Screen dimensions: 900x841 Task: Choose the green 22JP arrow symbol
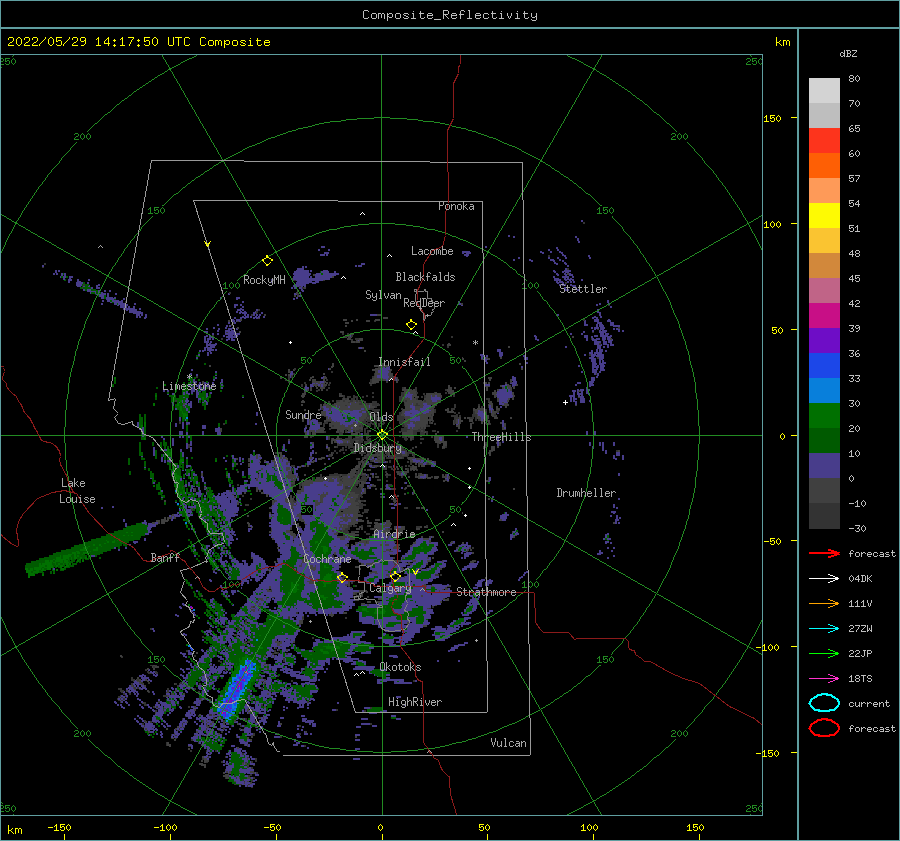824,653
